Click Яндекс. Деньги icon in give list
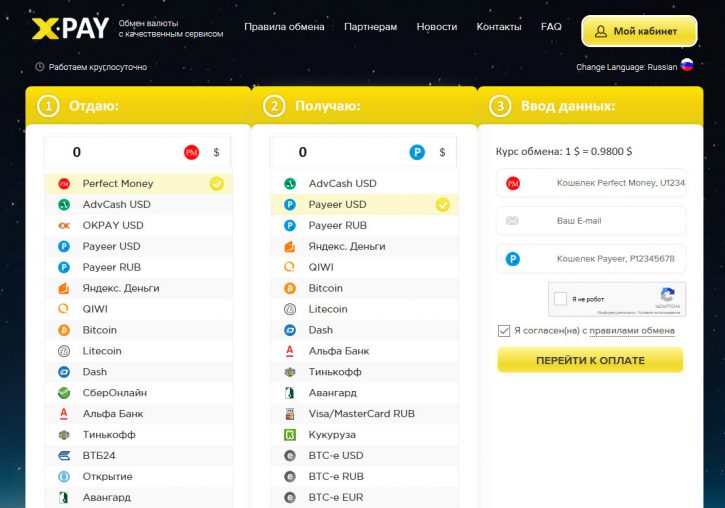 point(64,288)
